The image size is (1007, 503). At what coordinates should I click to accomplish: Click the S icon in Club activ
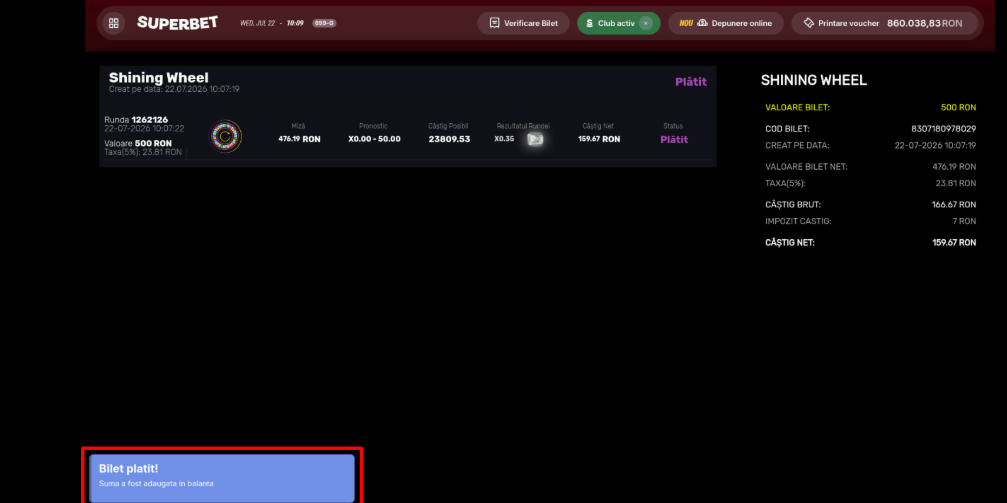590,23
